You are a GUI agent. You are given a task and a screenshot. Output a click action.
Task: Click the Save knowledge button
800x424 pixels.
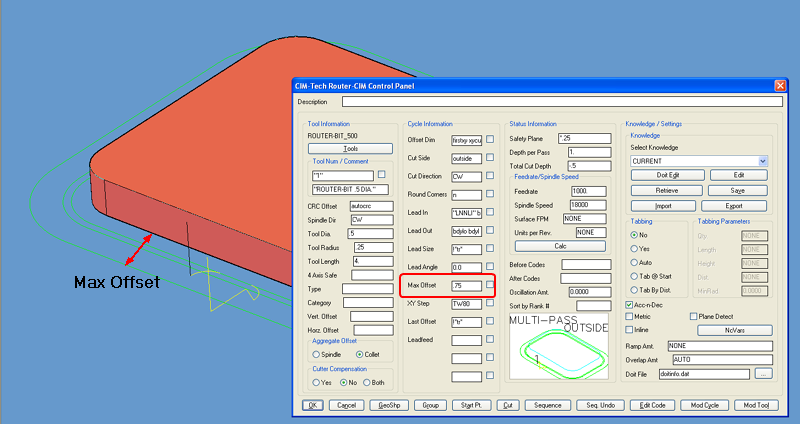737,190
